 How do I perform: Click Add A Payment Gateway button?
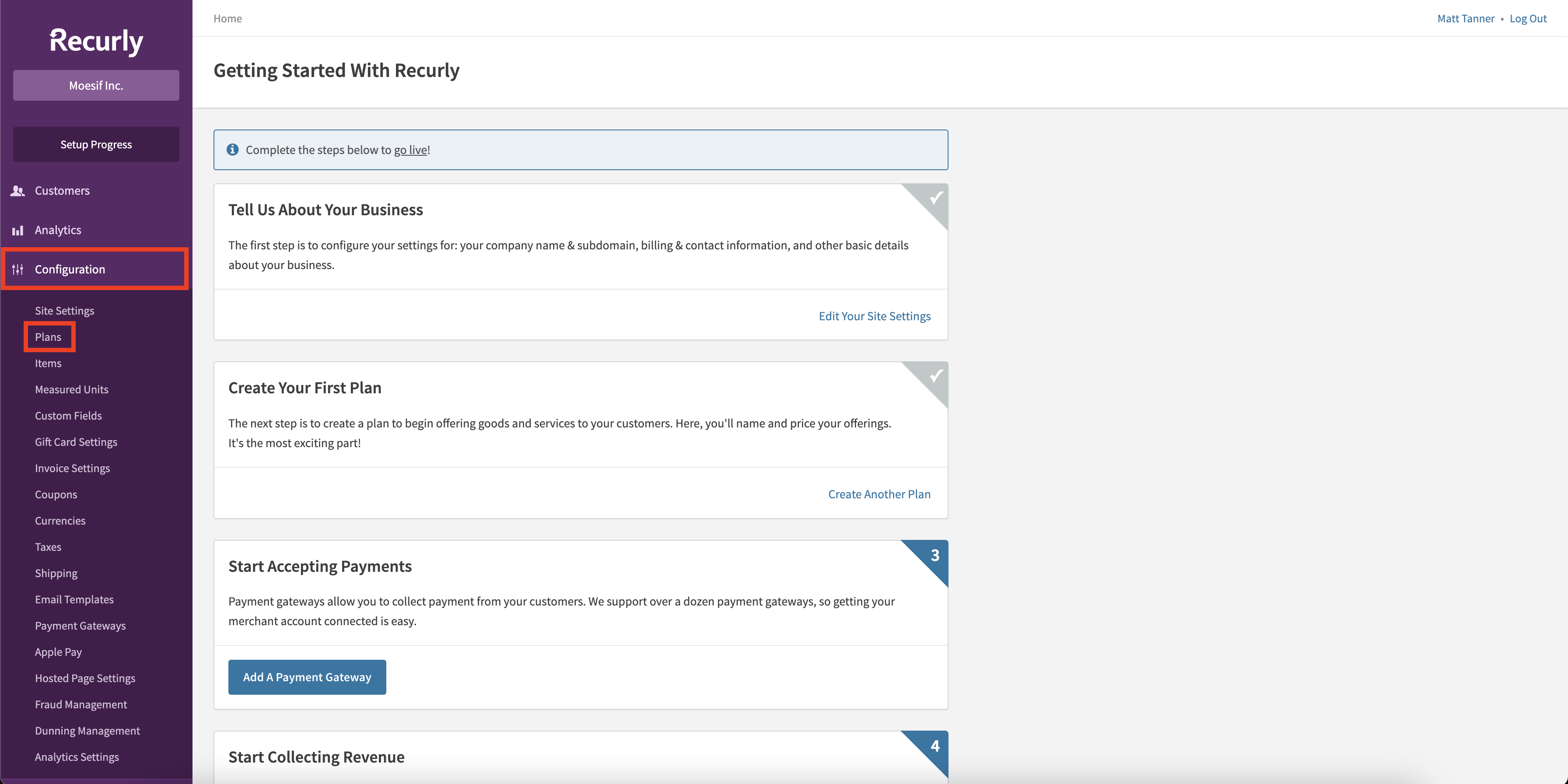tap(307, 677)
